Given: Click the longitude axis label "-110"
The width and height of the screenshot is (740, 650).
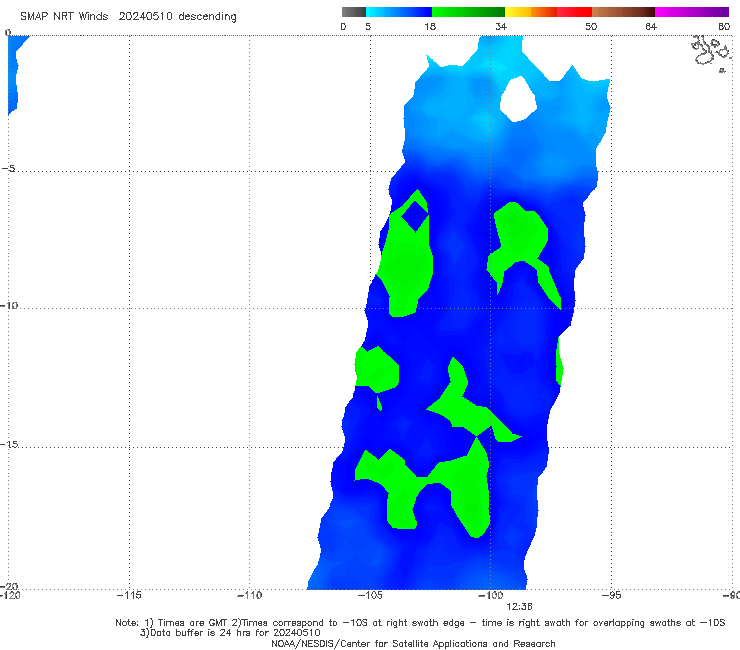Looking at the screenshot, I should tap(249, 595).
